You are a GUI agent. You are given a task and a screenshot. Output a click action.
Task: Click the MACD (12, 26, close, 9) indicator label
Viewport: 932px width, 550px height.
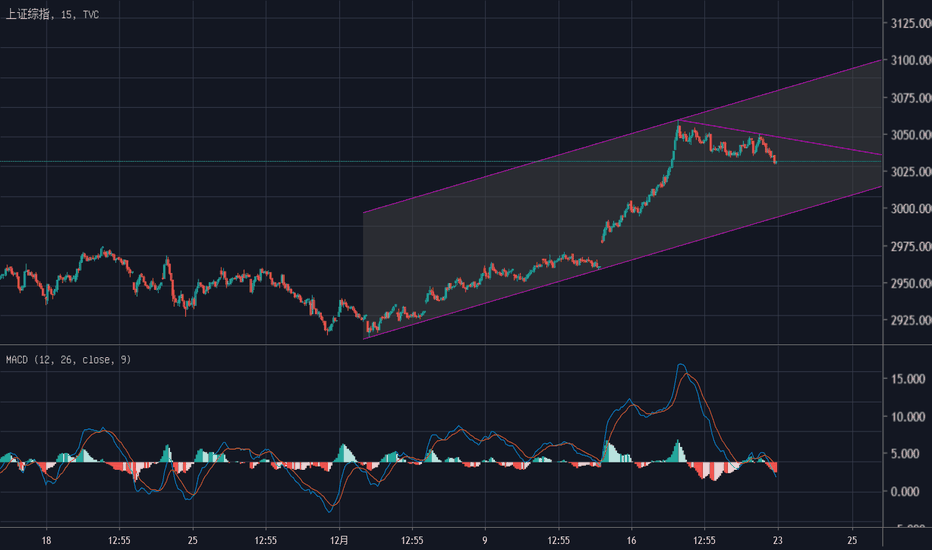point(68,360)
